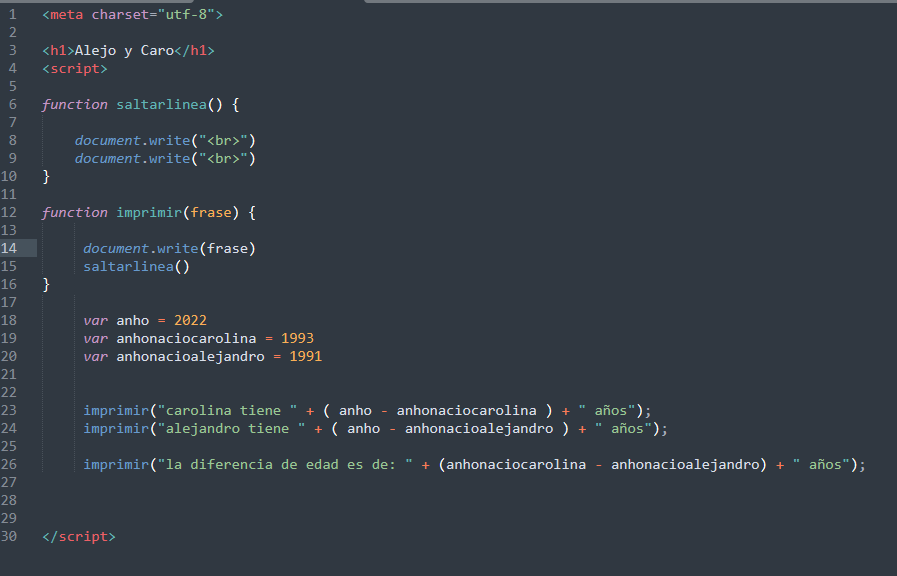This screenshot has width=897, height=576.
Task: Select the value 1991
Action: point(305,356)
